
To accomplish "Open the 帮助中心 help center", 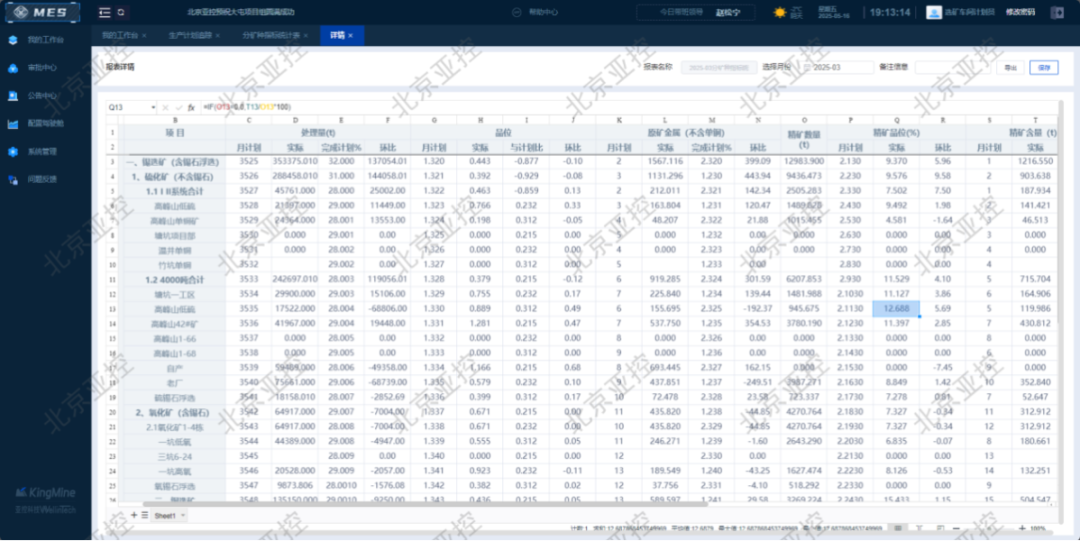I will pos(536,12).
